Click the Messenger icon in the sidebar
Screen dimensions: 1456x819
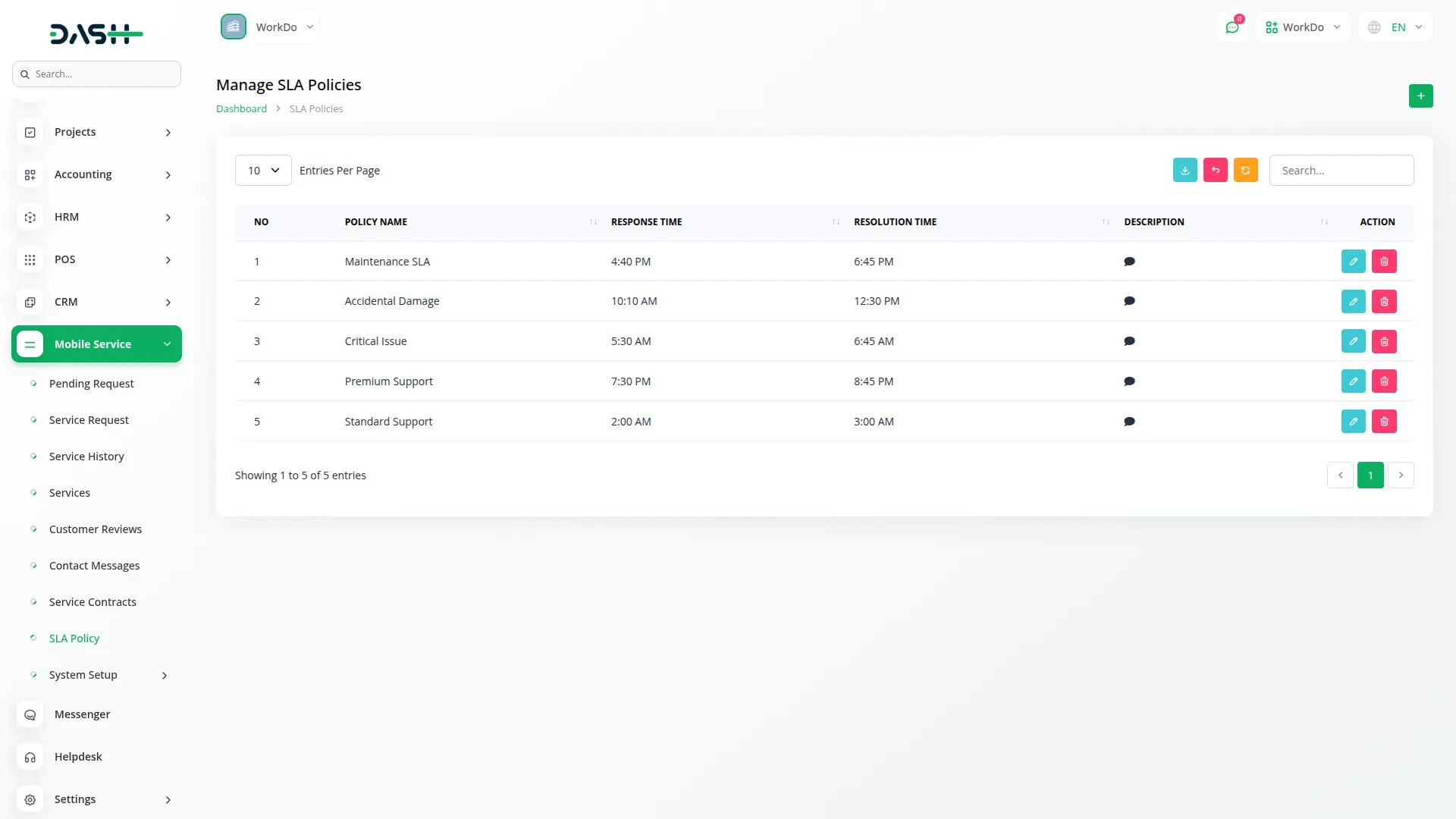point(30,714)
